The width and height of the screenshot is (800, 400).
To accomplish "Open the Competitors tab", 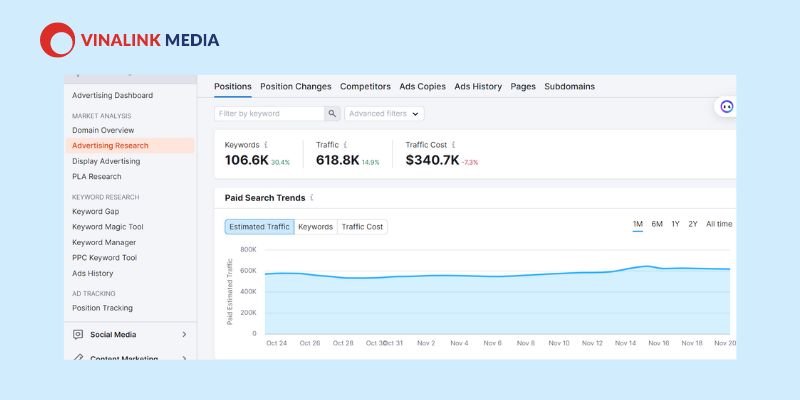I will point(365,87).
